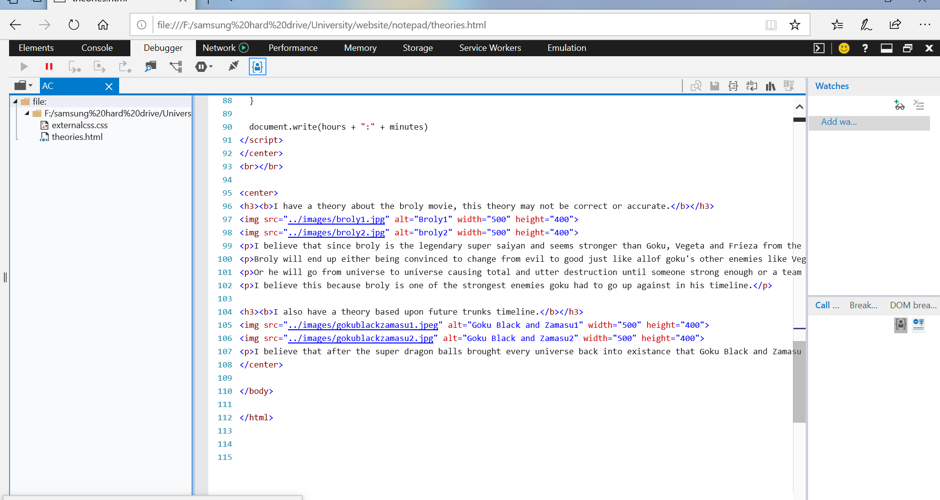Click the ../images/gokublackzamasu2.jpg link

coord(360,338)
